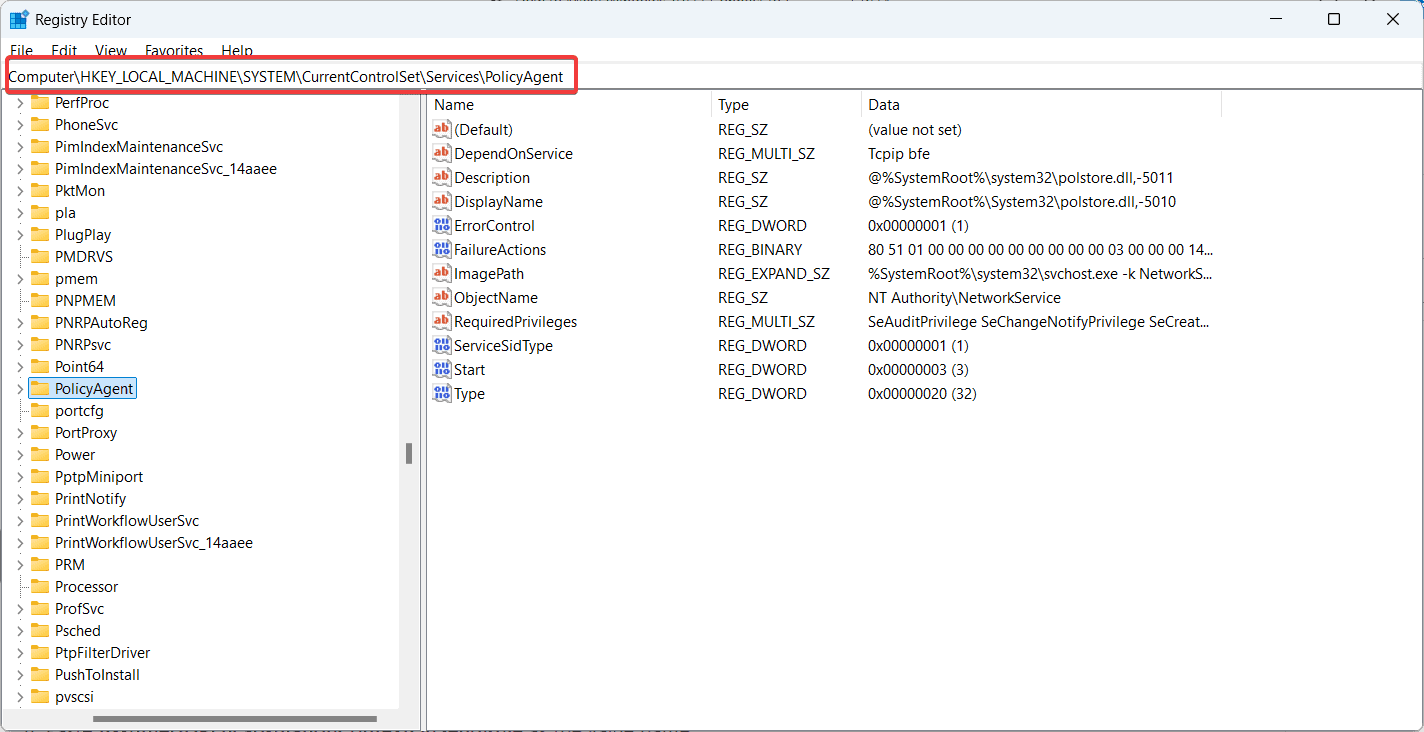This screenshot has height=732, width=1424.
Task: Expand the ProfSvc key
Action: pyautogui.click(x=19, y=608)
